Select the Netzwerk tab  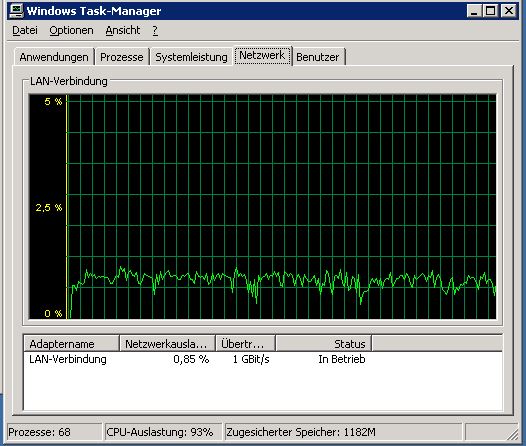[262, 55]
